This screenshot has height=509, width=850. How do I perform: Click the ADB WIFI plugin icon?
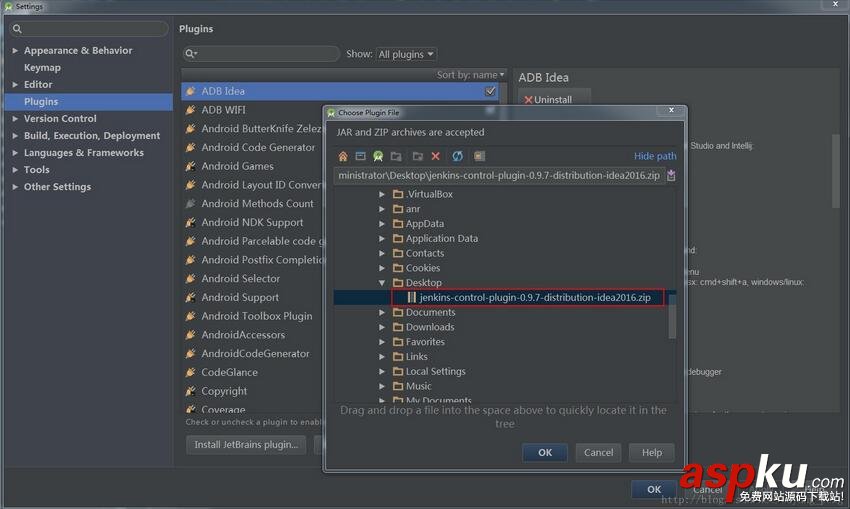click(190, 110)
